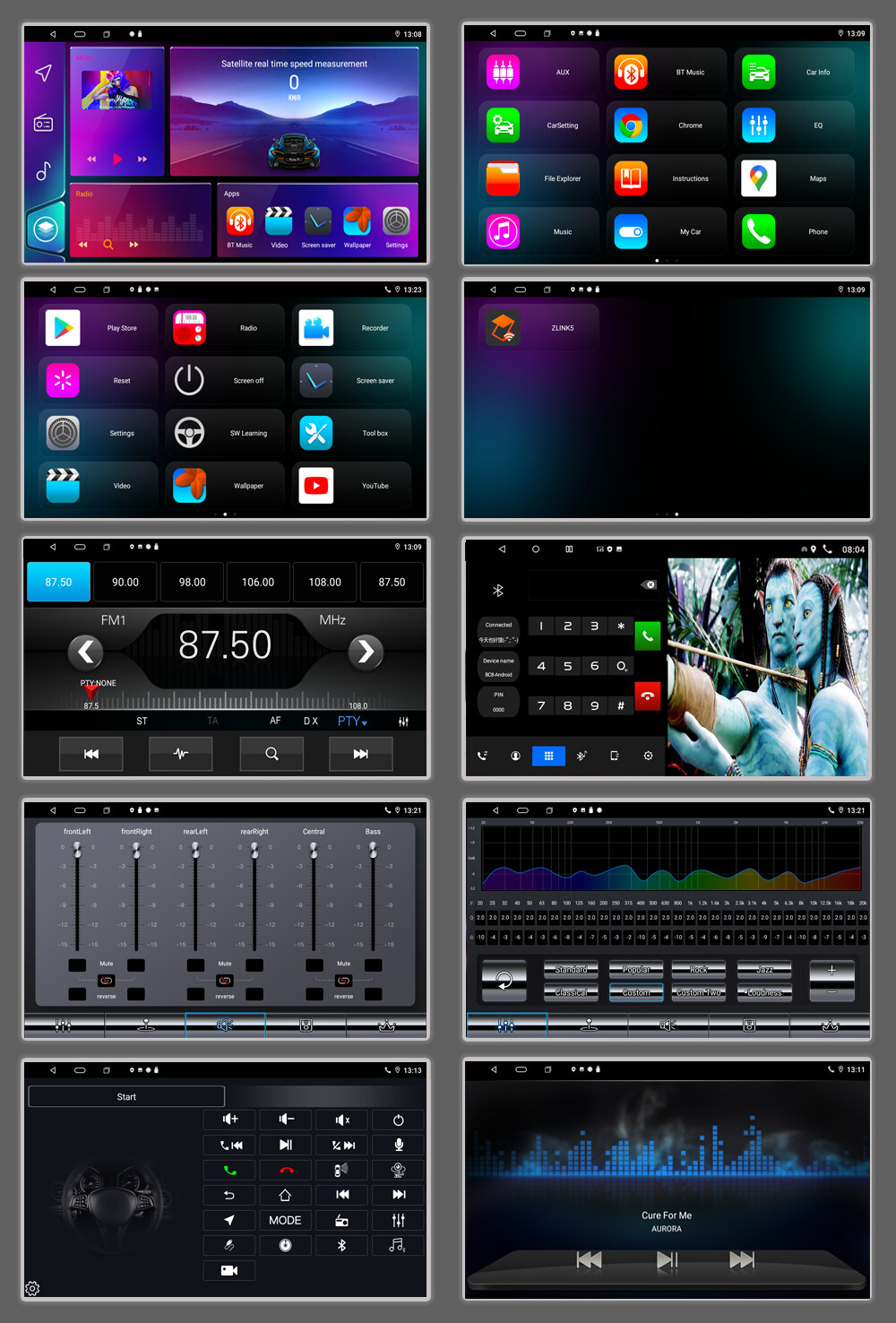Click the Start button in SW Learning

point(126,1096)
